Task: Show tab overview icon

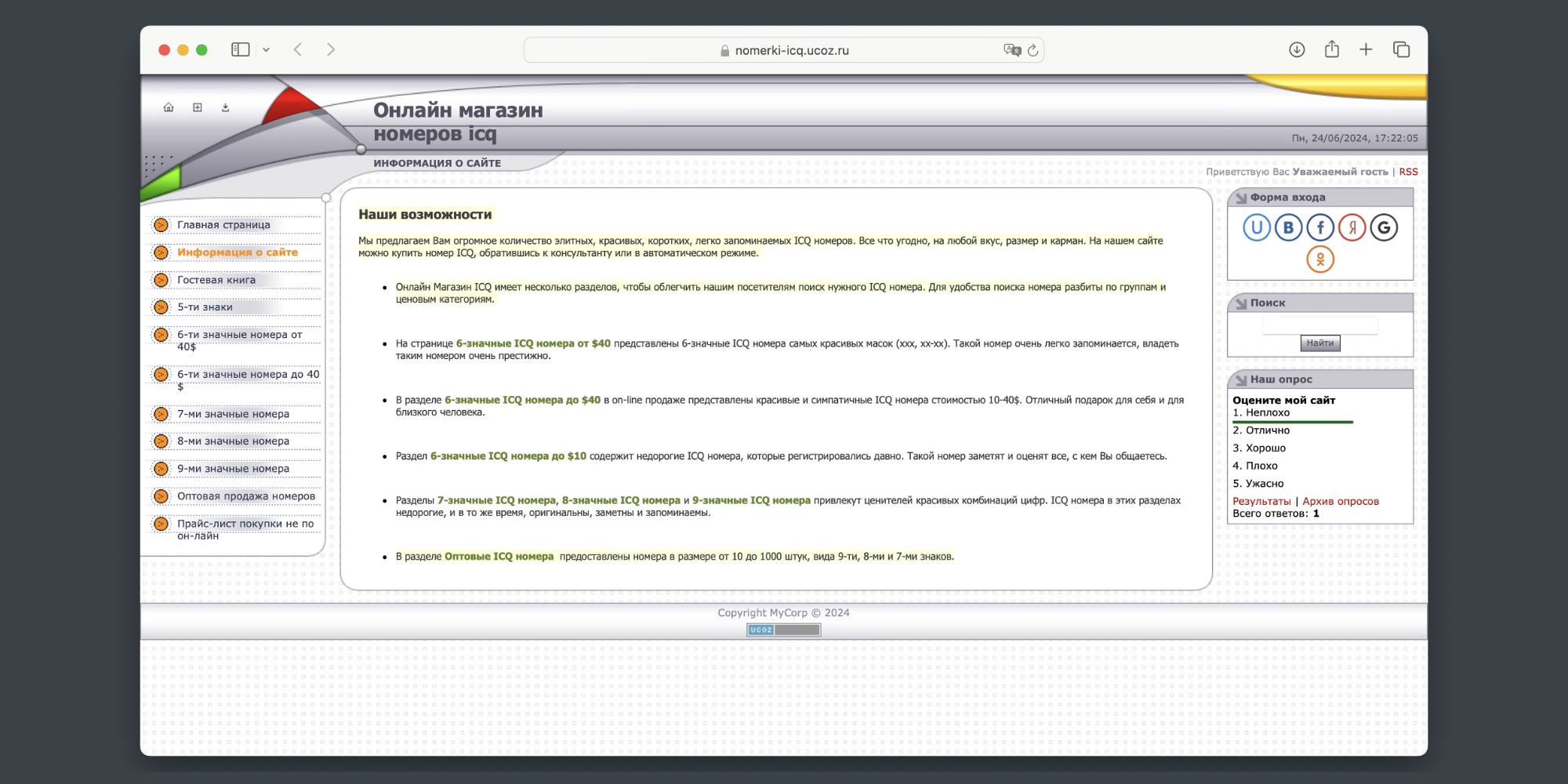Action: [1402, 49]
